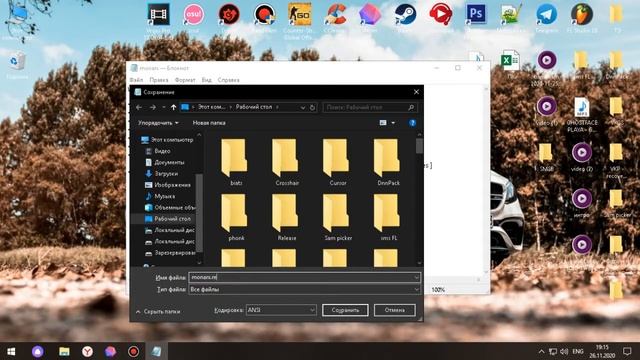This screenshot has width=640, height=360.
Task: Select the 'Release' folder
Action: pos(286,217)
